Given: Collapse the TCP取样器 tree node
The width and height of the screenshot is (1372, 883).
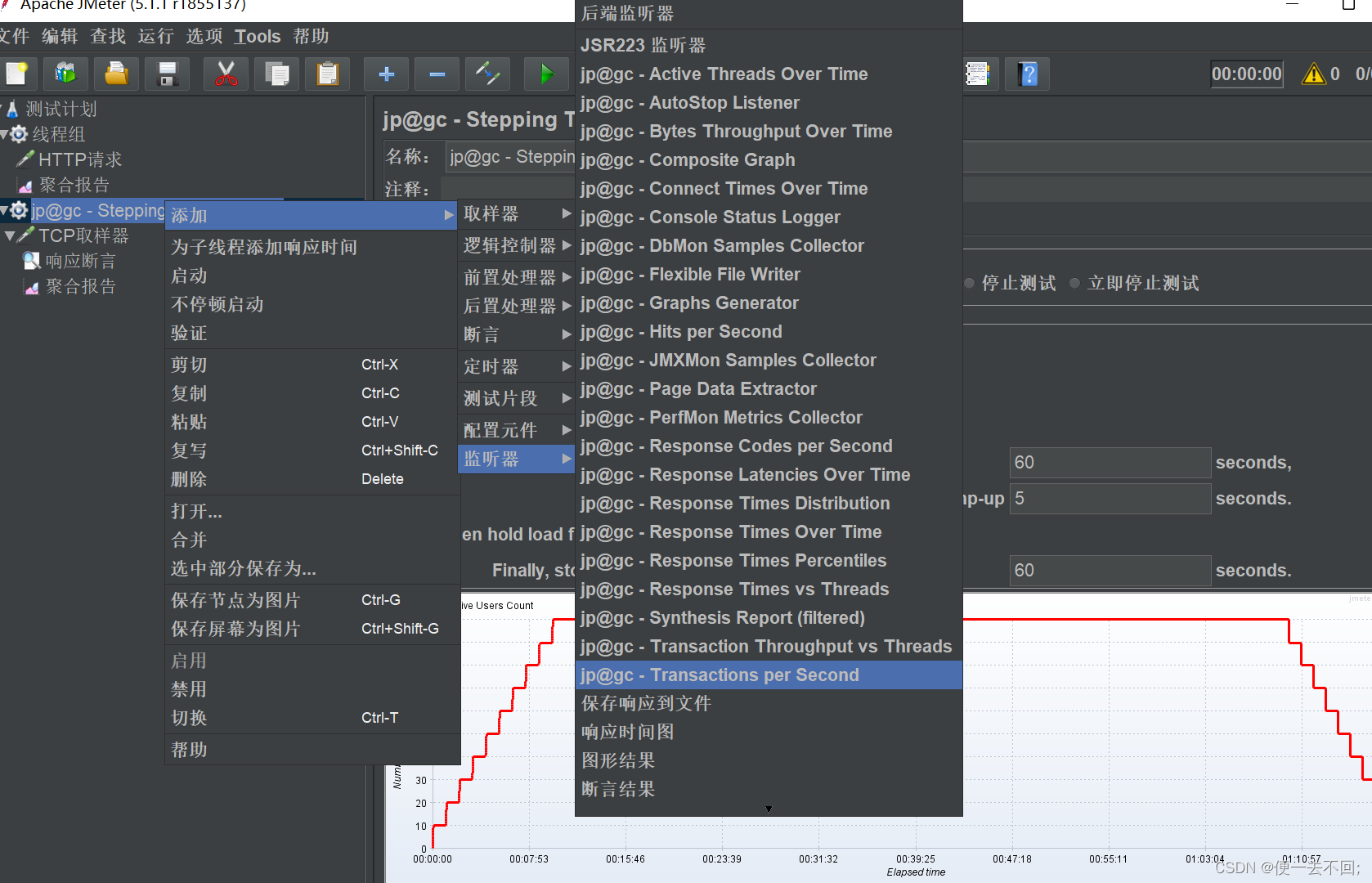Looking at the screenshot, I should (x=10, y=235).
